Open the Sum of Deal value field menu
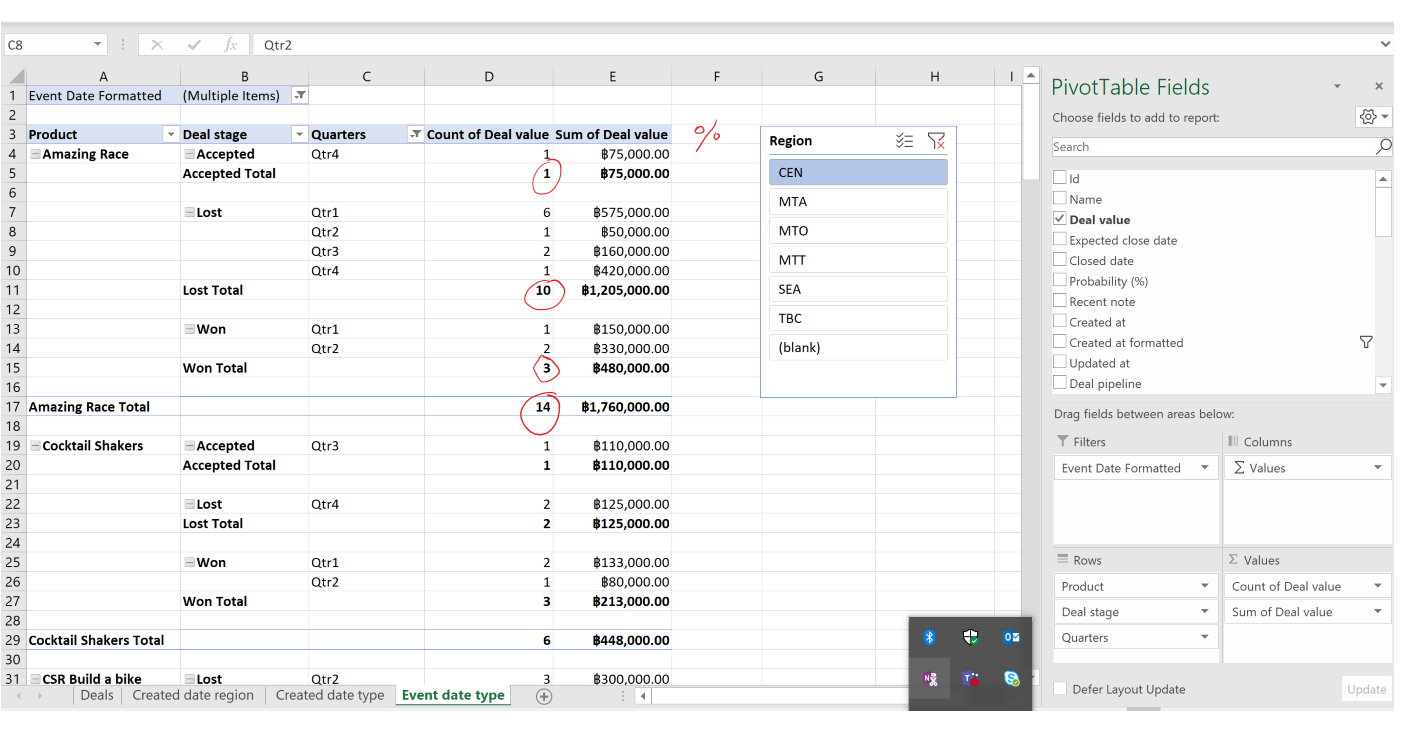 click(1378, 612)
